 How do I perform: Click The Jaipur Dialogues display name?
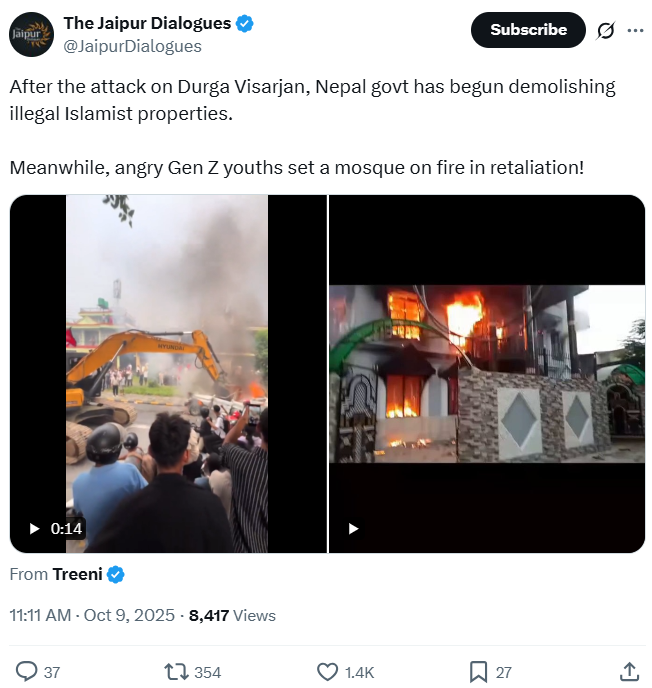(147, 23)
